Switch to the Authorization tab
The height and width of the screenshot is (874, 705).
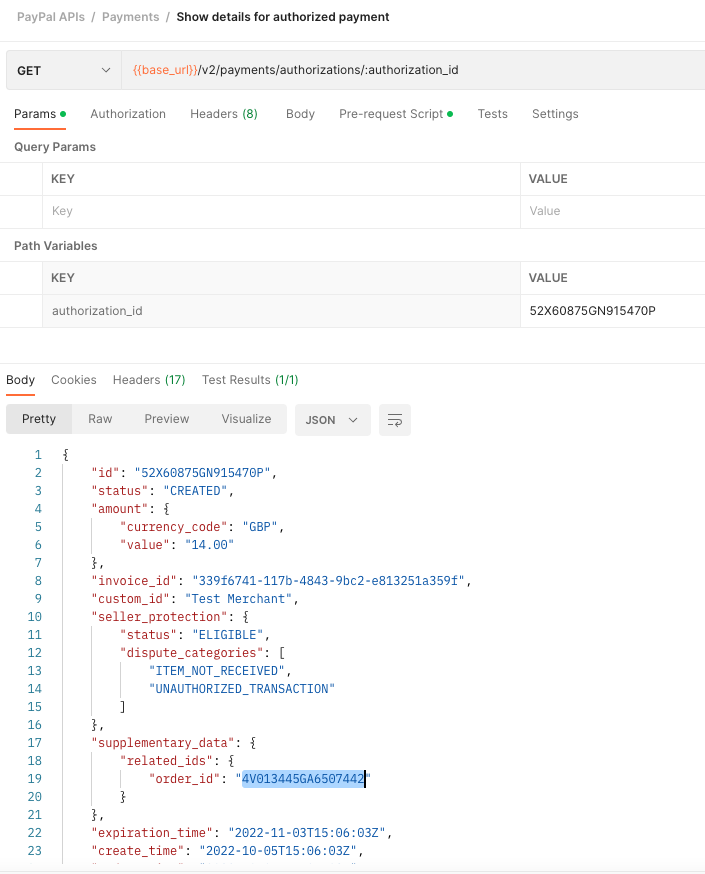[128, 114]
